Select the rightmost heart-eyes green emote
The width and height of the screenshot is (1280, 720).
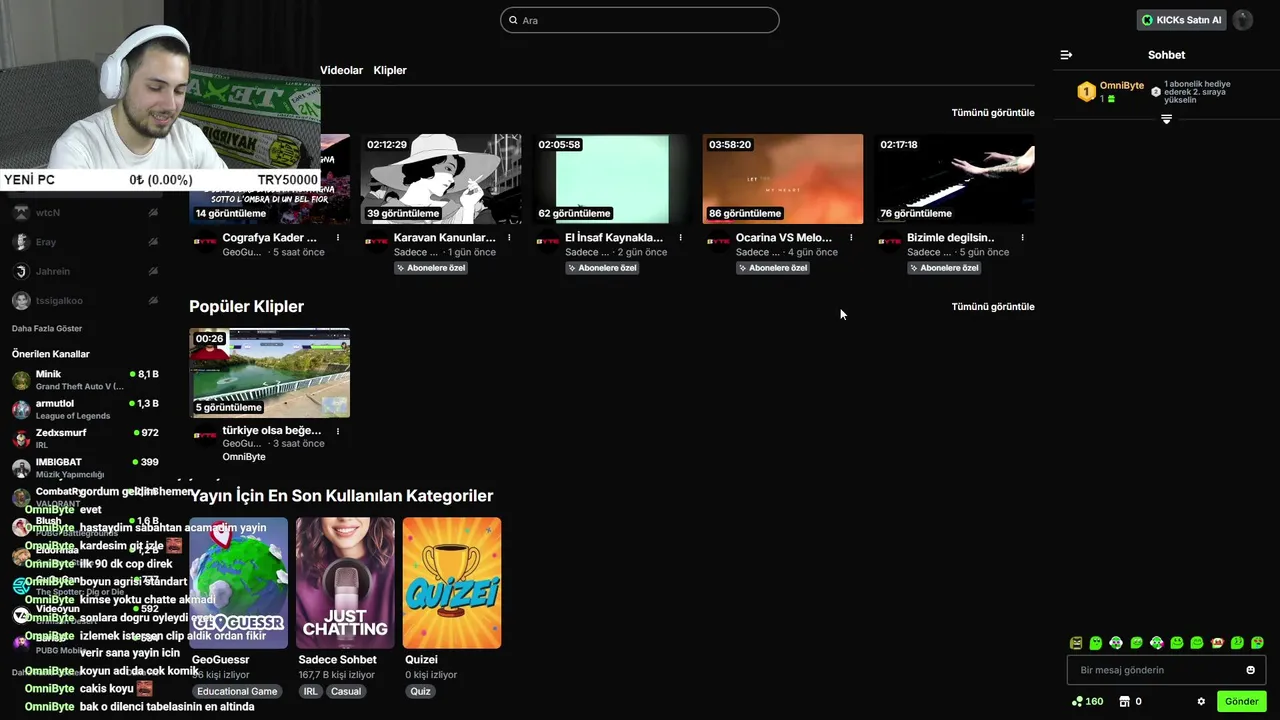(1257, 643)
